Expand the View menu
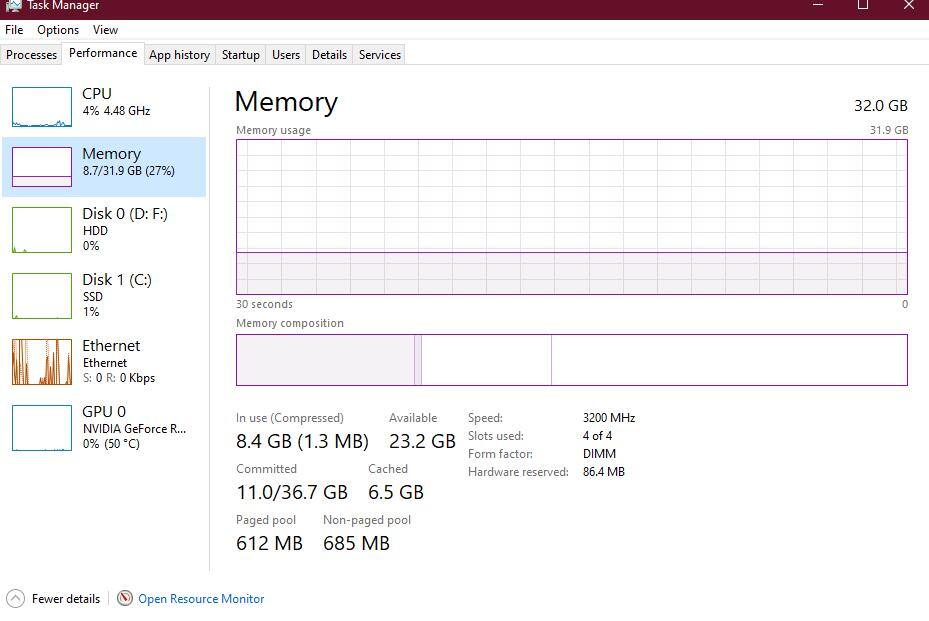The width and height of the screenshot is (929, 621). (x=105, y=30)
